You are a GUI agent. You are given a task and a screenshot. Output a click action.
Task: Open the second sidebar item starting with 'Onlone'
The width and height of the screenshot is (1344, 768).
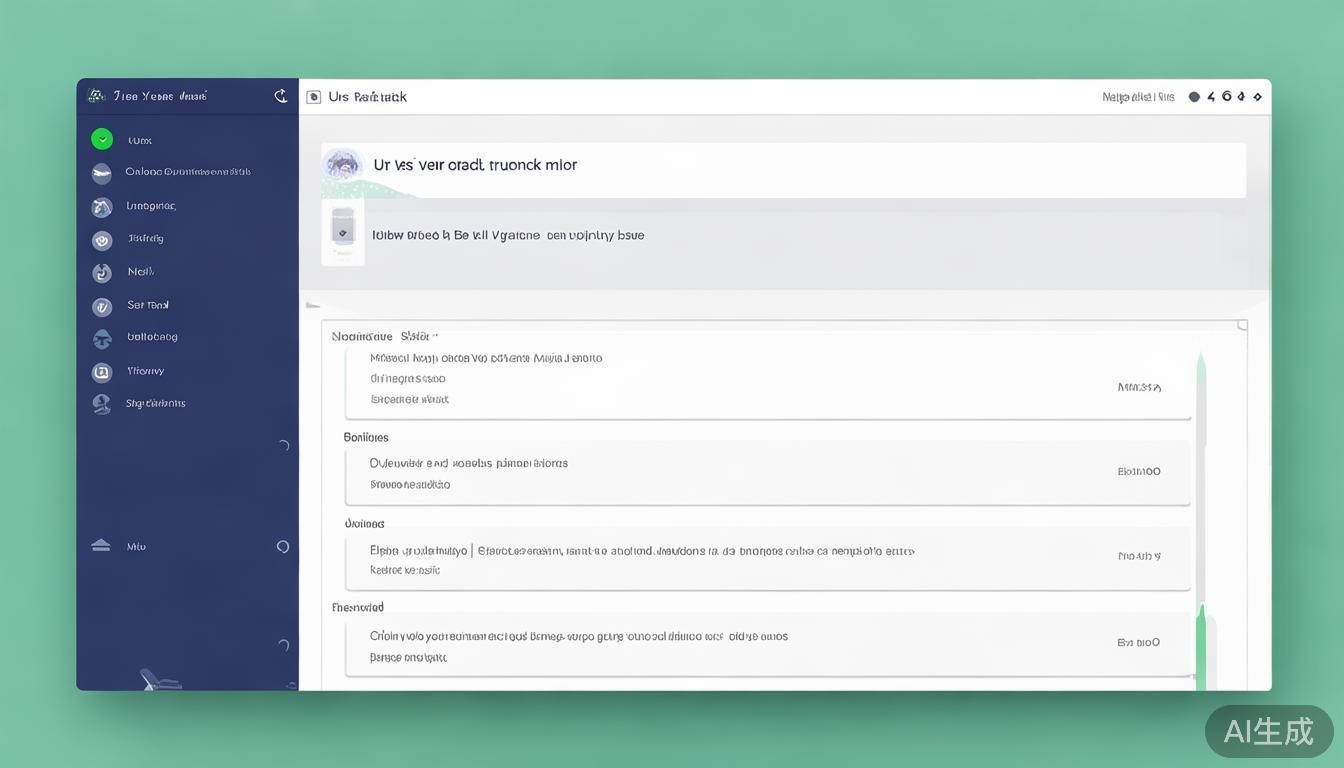[187, 172]
